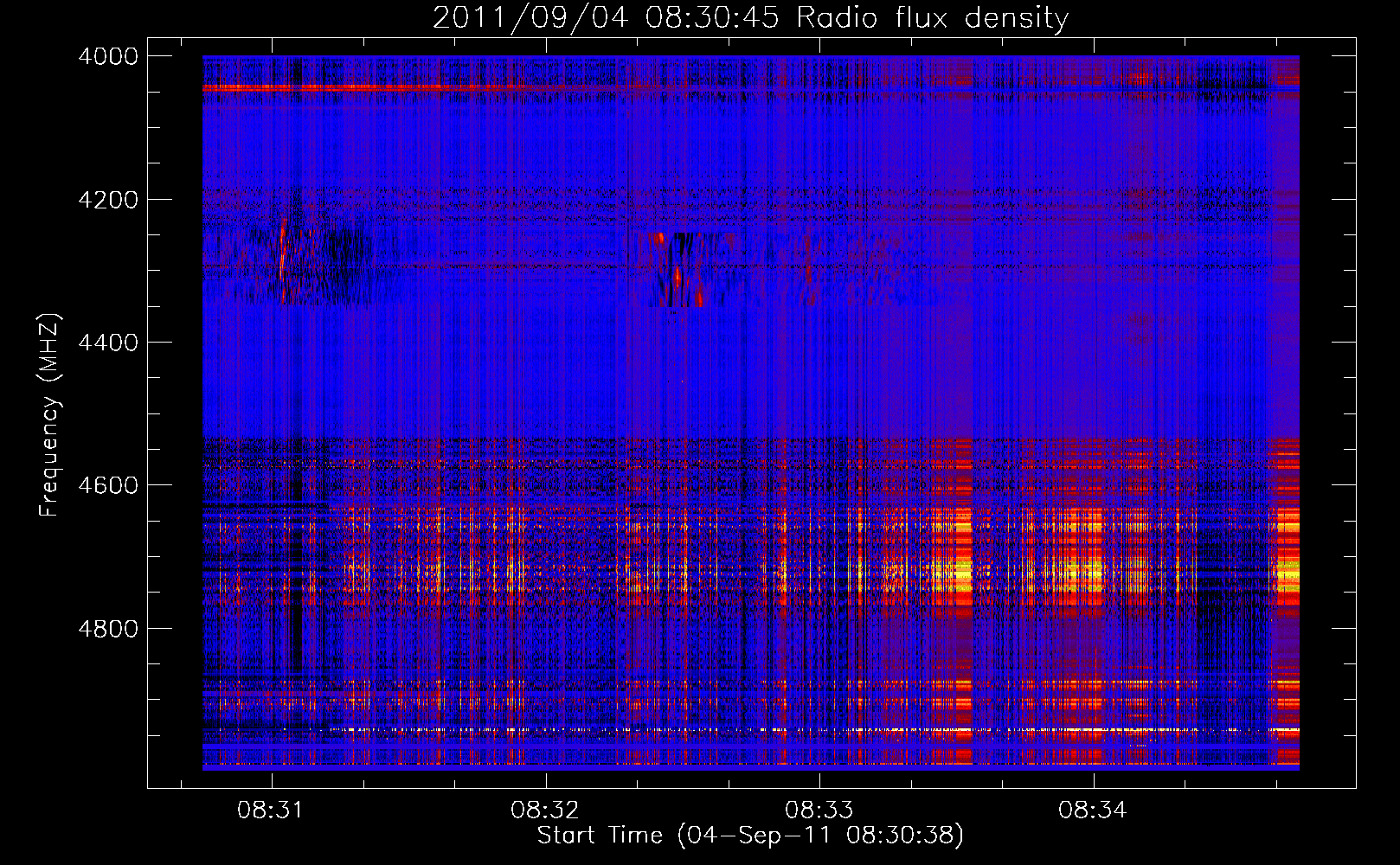This screenshot has height=865, width=1400.
Task: Click the 4000 frequency tick label
Action: click(108, 56)
